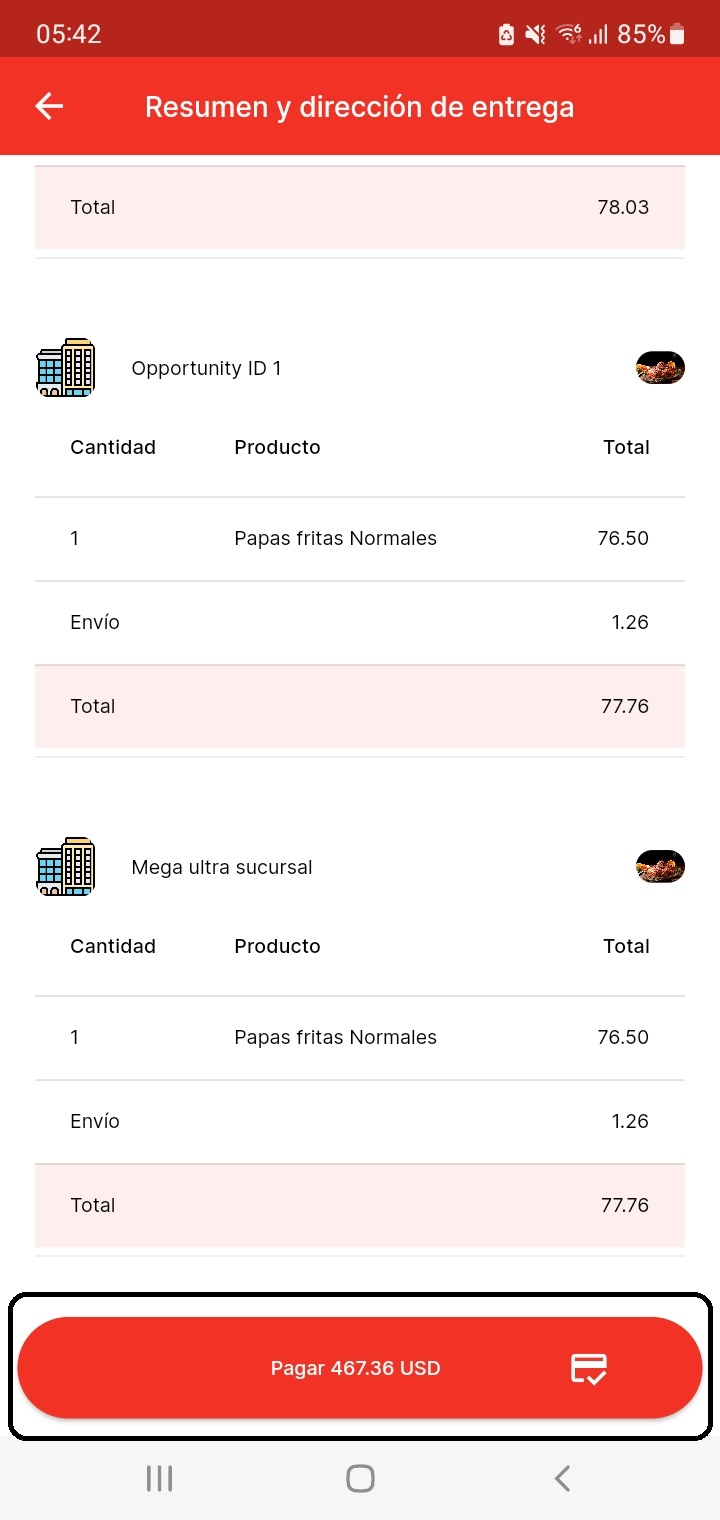Tap the Opportunity ID 1 building icon
The image size is (720, 1520).
[65, 368]
